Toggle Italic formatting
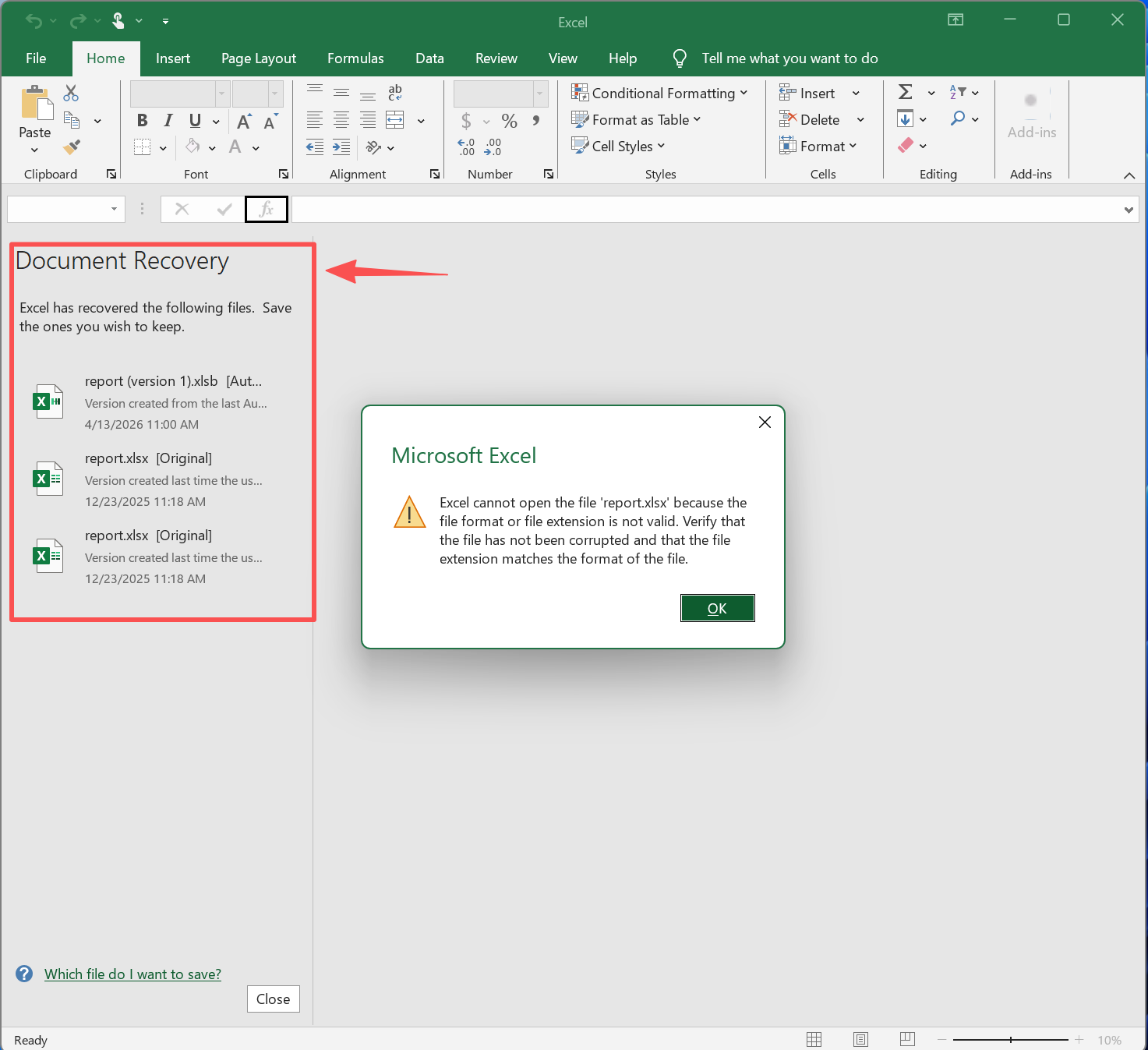Screen dimensions: 1148x1050 [168, 120]
